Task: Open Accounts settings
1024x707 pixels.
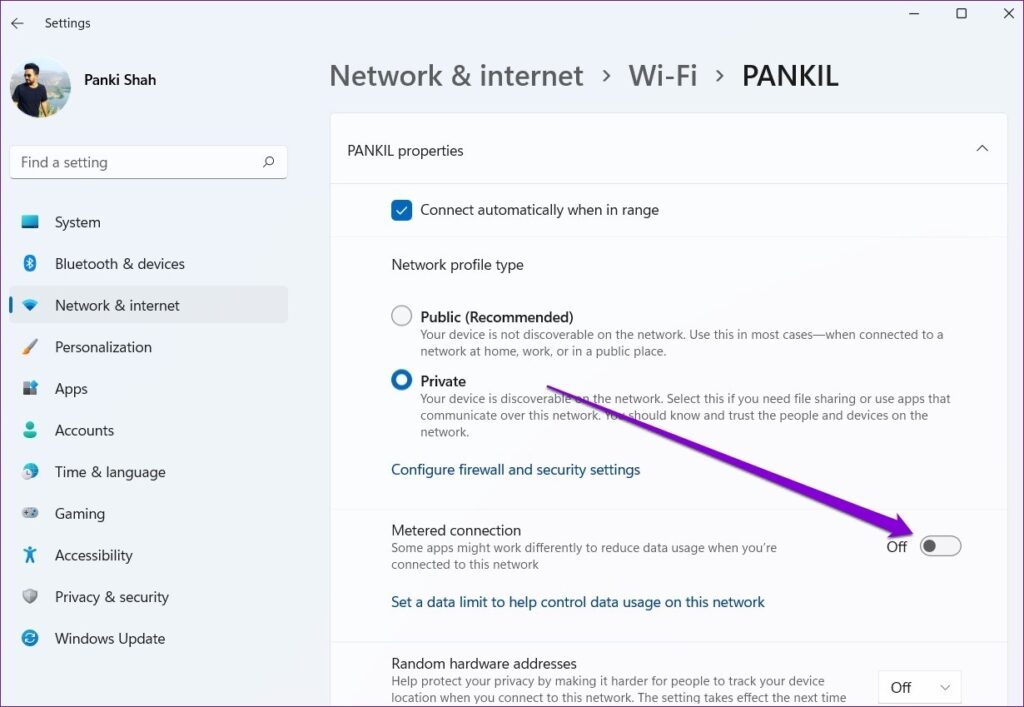Action: tap(85, 430)
